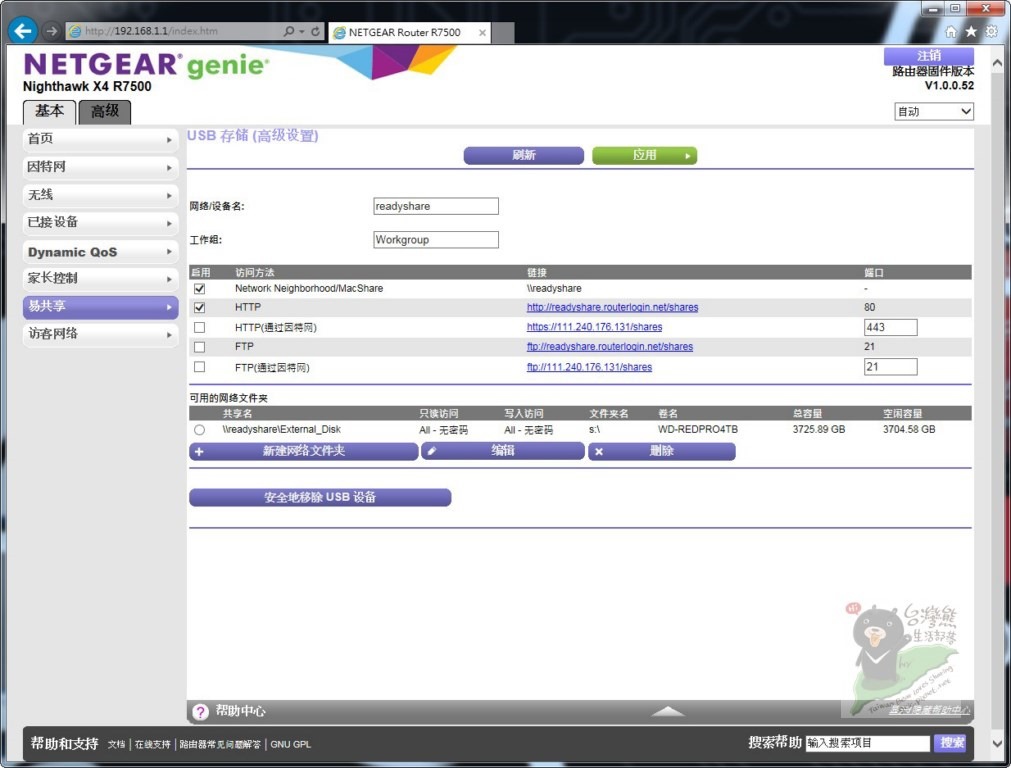The width and height of the screenshot is (1011, 768).
Task: Click the 注销 logout button
Action: tap(928, 55)
